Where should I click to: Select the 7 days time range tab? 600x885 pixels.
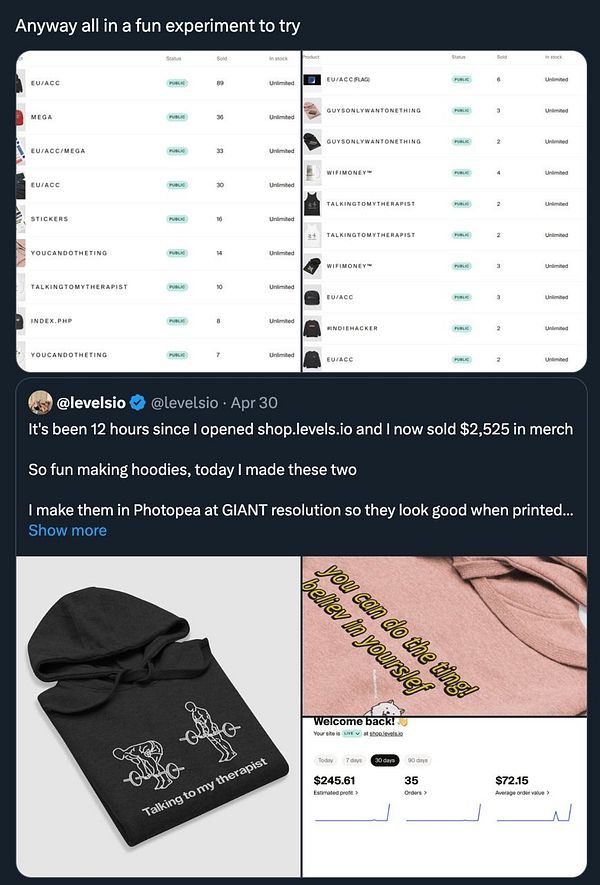354,760
